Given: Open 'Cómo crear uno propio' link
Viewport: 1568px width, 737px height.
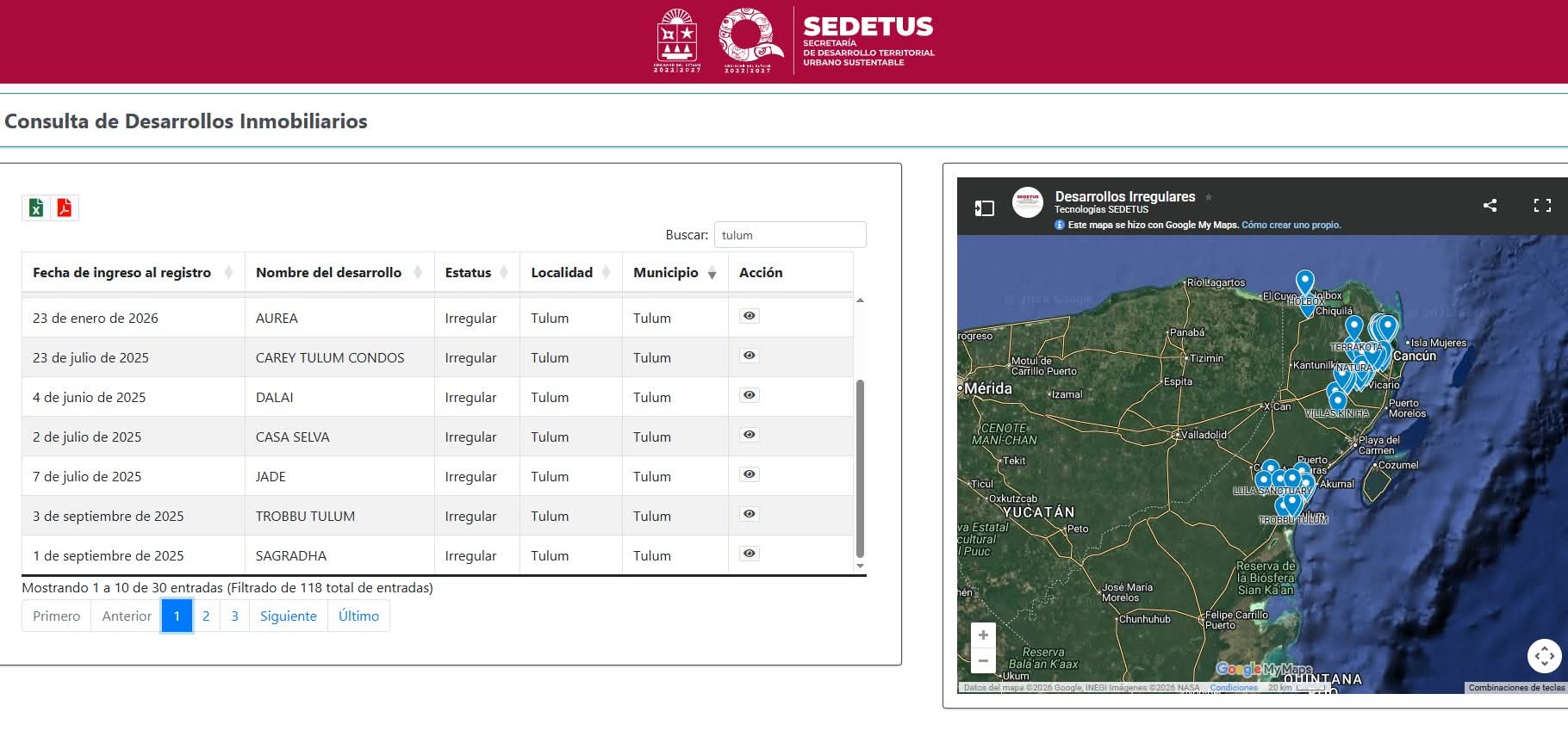Looking at the screenshot, I should click(1291, 225).
